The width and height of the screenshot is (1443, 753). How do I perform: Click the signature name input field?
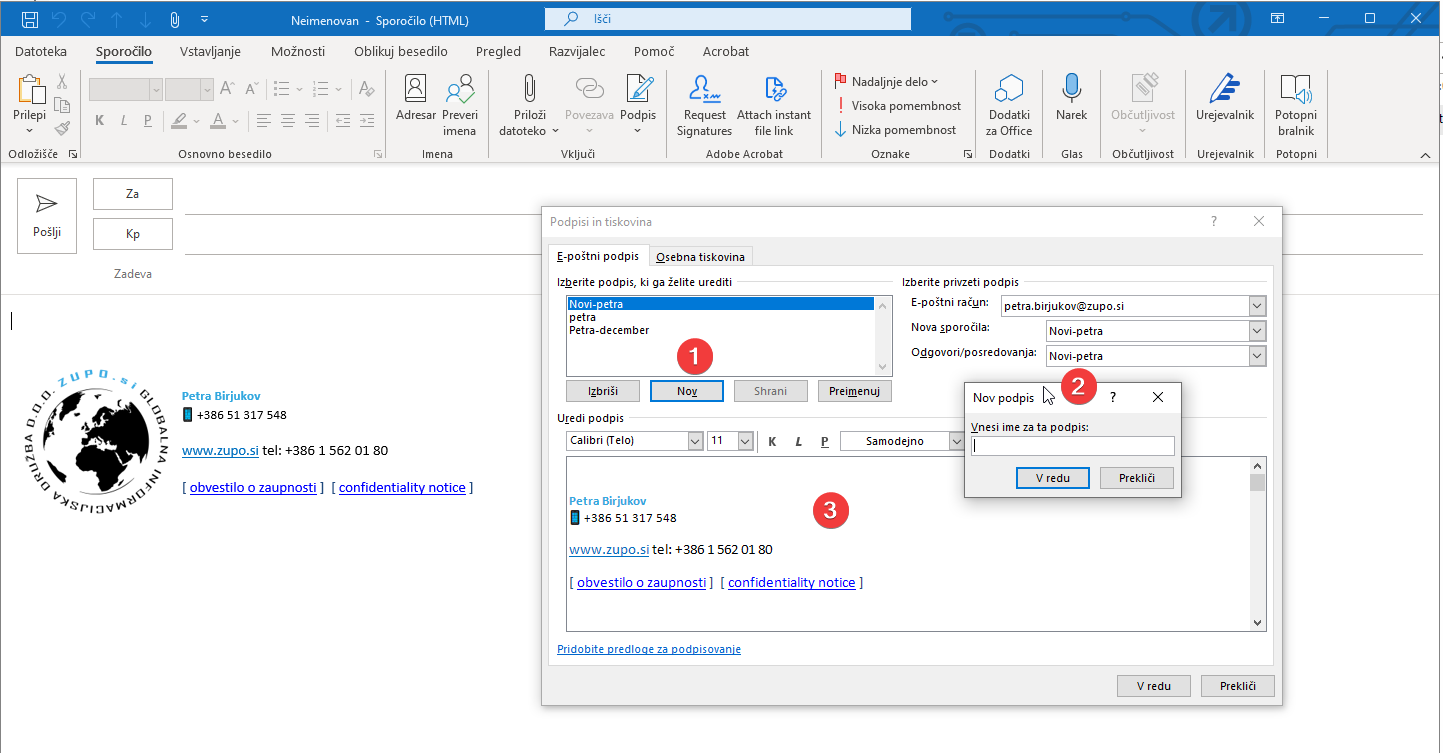1073,447
